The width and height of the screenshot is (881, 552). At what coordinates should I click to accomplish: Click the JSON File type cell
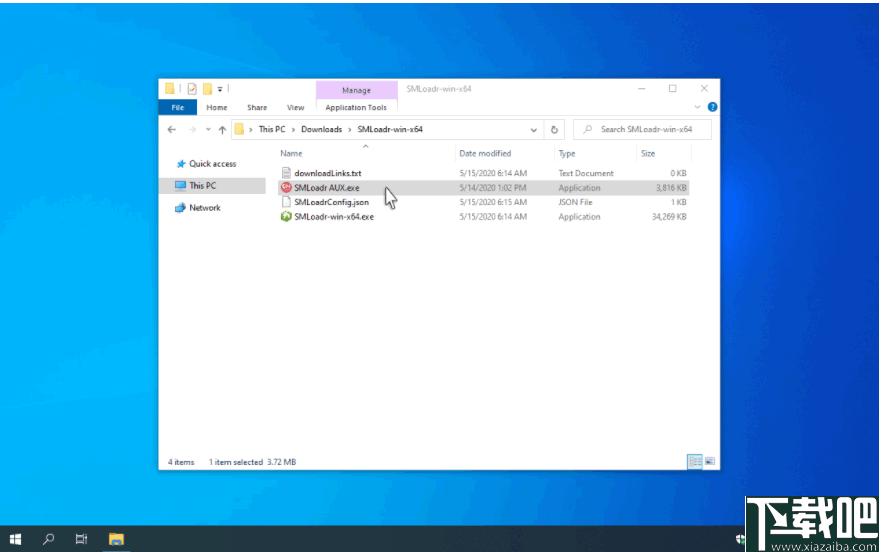point(575,202)
